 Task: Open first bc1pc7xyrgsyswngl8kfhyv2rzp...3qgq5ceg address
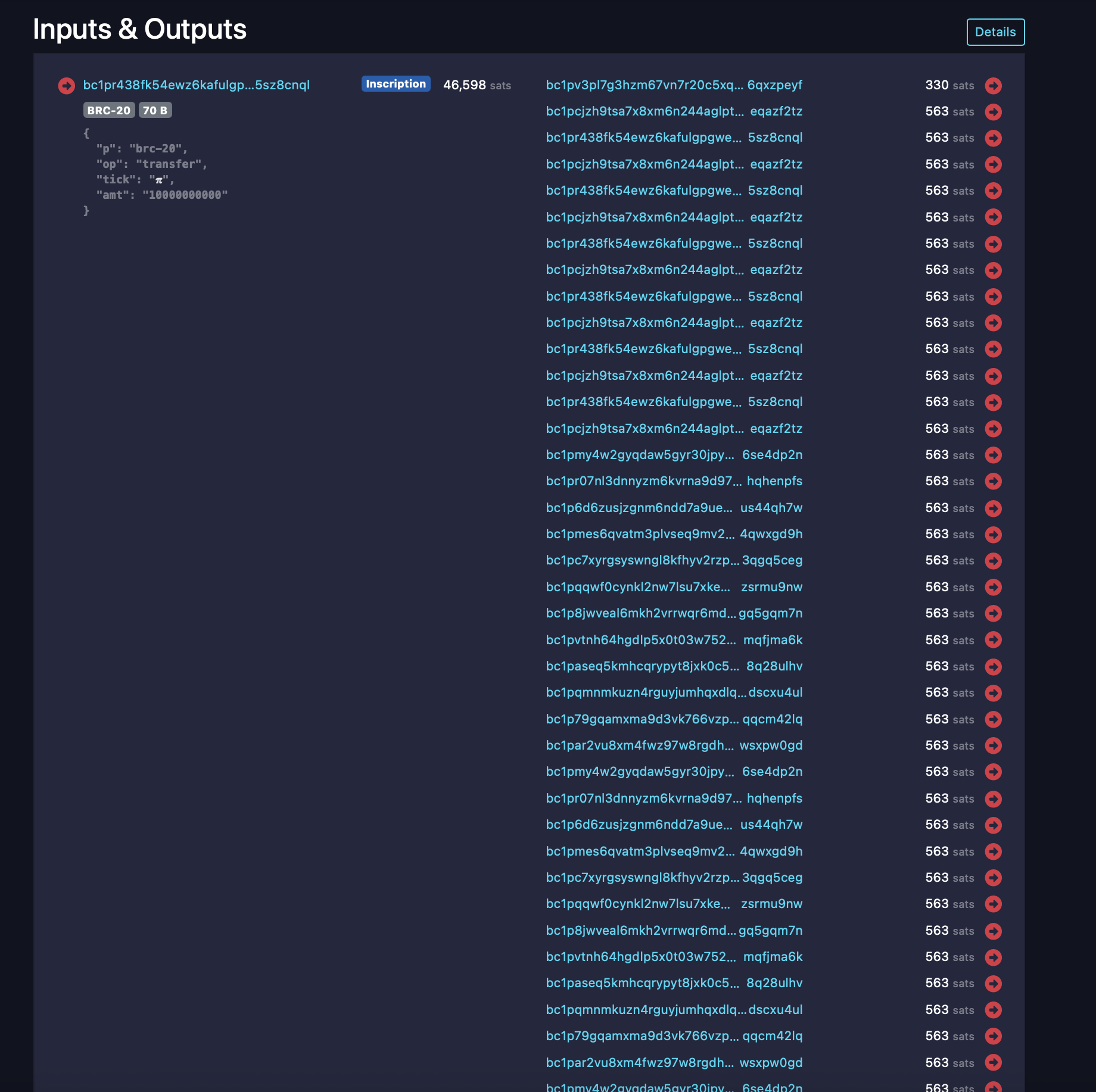coord(674,560)
